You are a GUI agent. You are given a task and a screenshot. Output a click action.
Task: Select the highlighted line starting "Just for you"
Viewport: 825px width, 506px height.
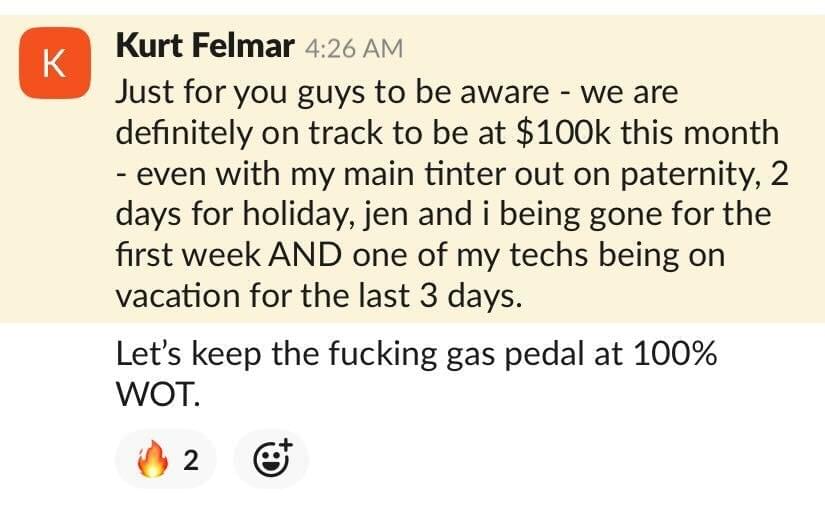(x=397, y=93)
